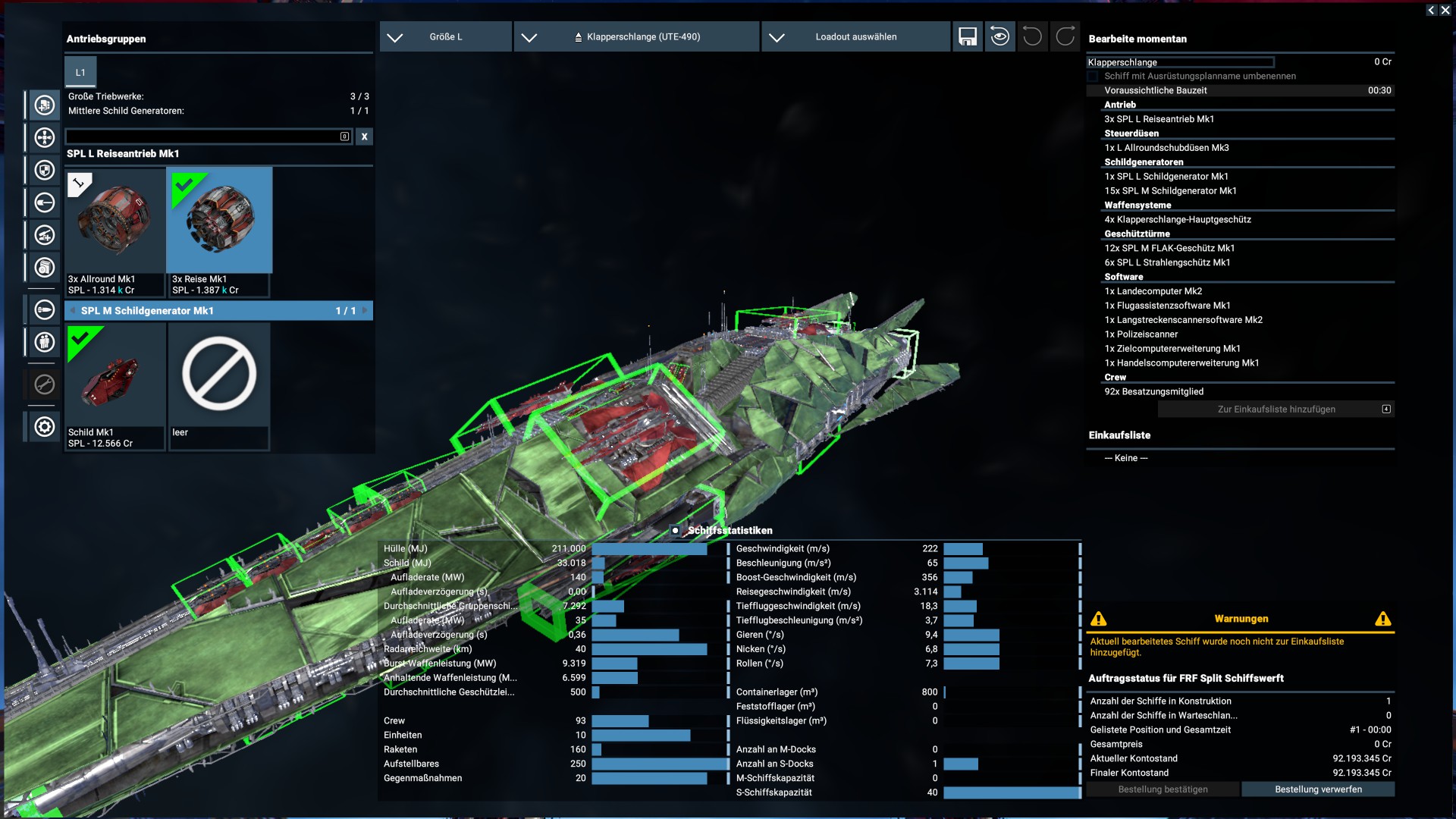1456x819 pixels.
Task: Clear the equipment search with X button
Action: tap(364, 136)
